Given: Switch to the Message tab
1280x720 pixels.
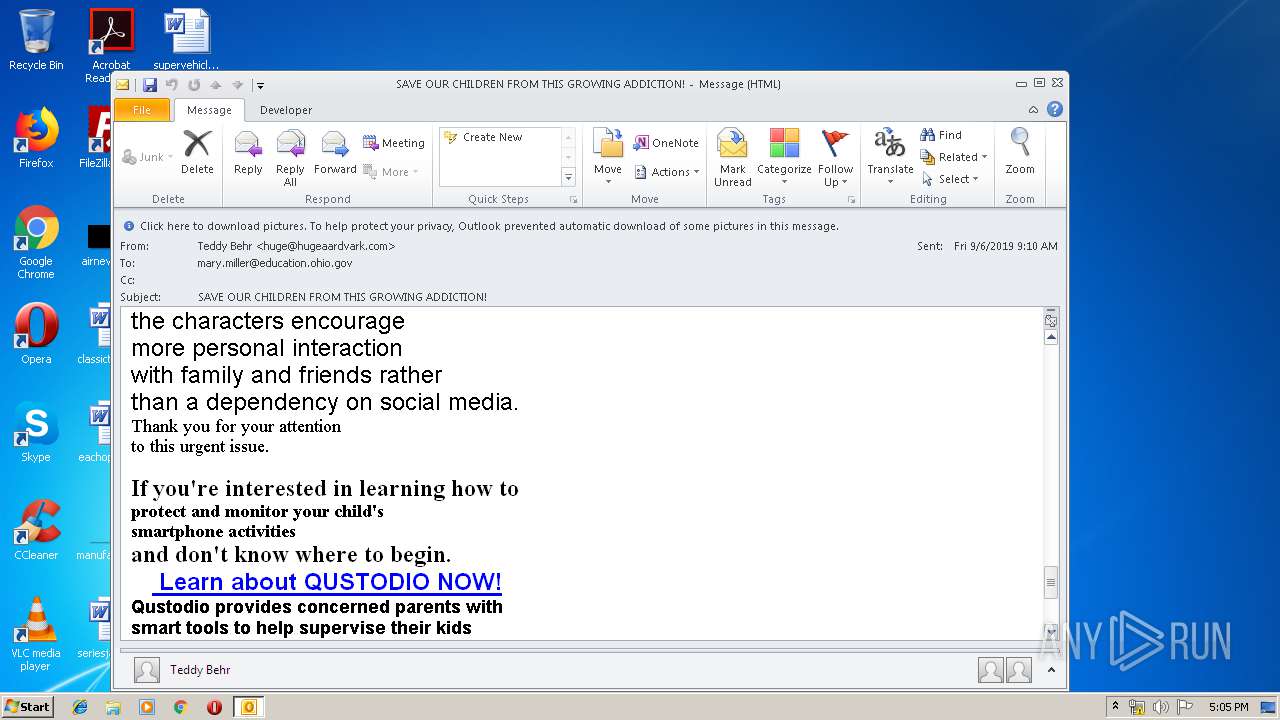Looking at the screenshot, I should tap(209, 110).
